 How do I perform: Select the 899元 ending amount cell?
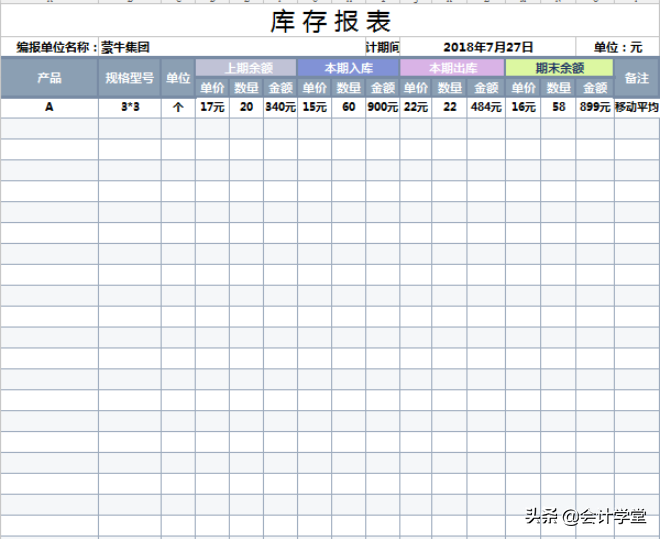pyautogui.click(x=595, y=107)
